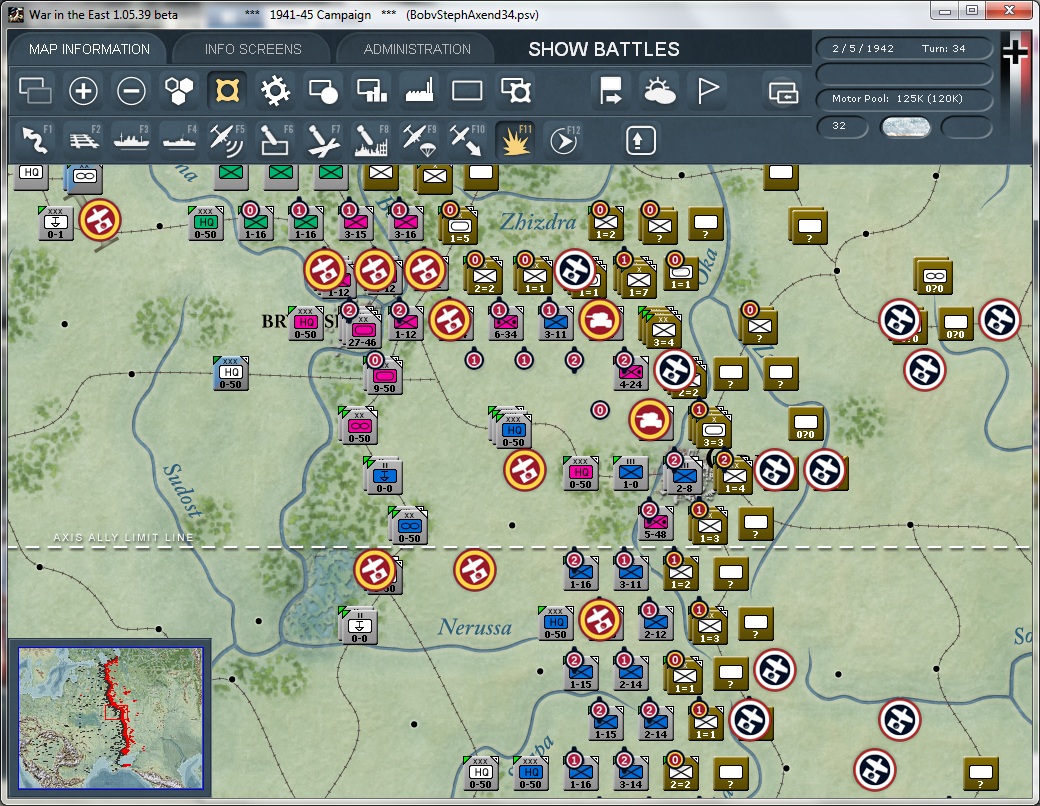
Task: Select the Soviet 3=4 infantry stack
Action: tap(662, 330)
